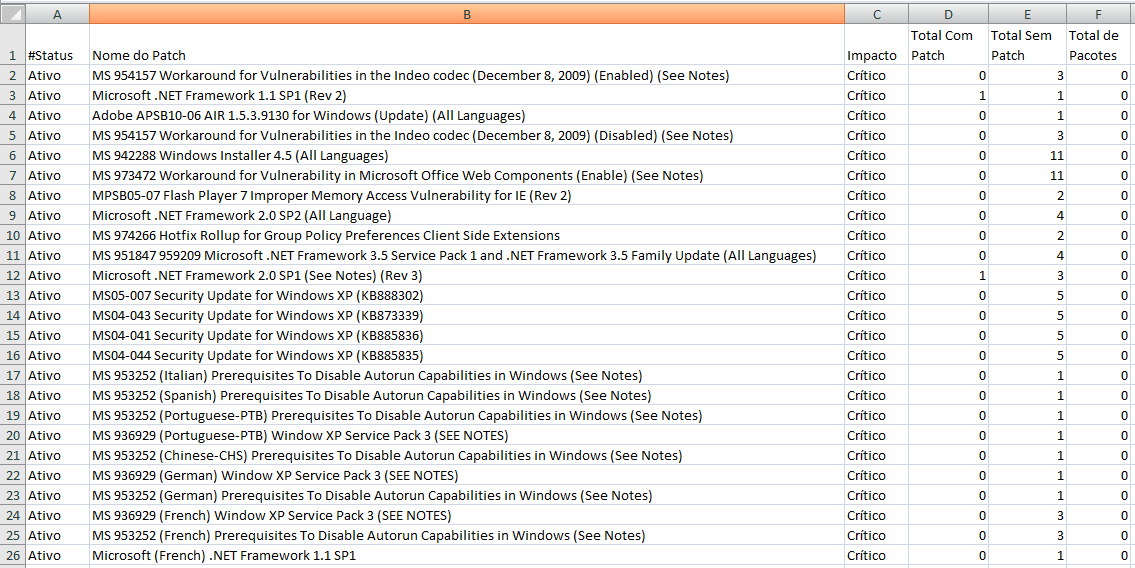Select '.NET Framework 2.0 SP1 (See Notes) (Rev 3)' cell
The width and height of the screenshot is (1135, 568).
[x=467, y=276]
